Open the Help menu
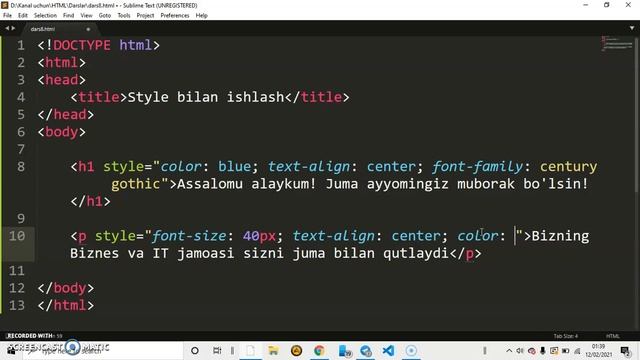640x360 pixels. click(202, 16)
